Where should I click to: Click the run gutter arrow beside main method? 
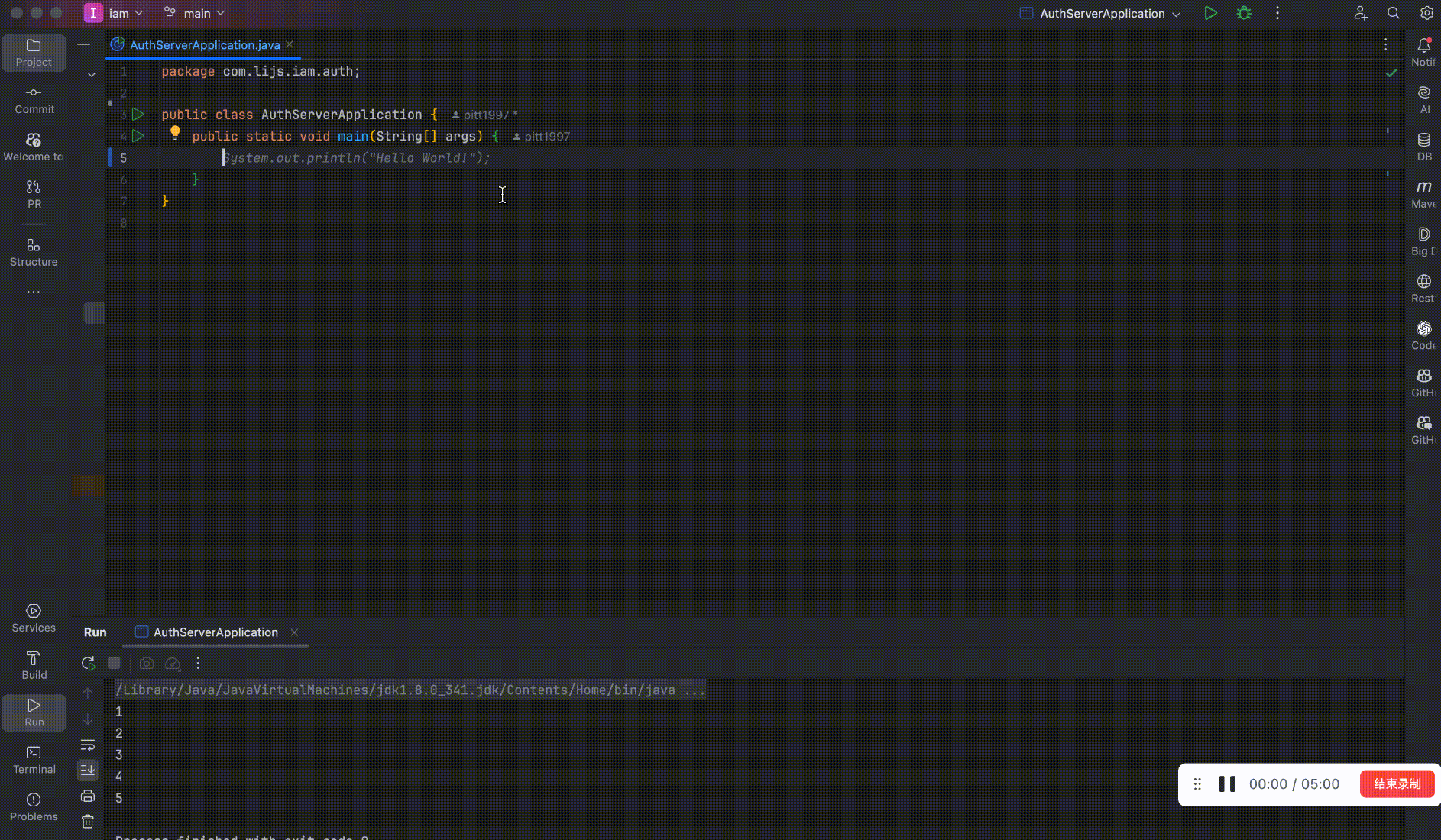coord(138,136)
